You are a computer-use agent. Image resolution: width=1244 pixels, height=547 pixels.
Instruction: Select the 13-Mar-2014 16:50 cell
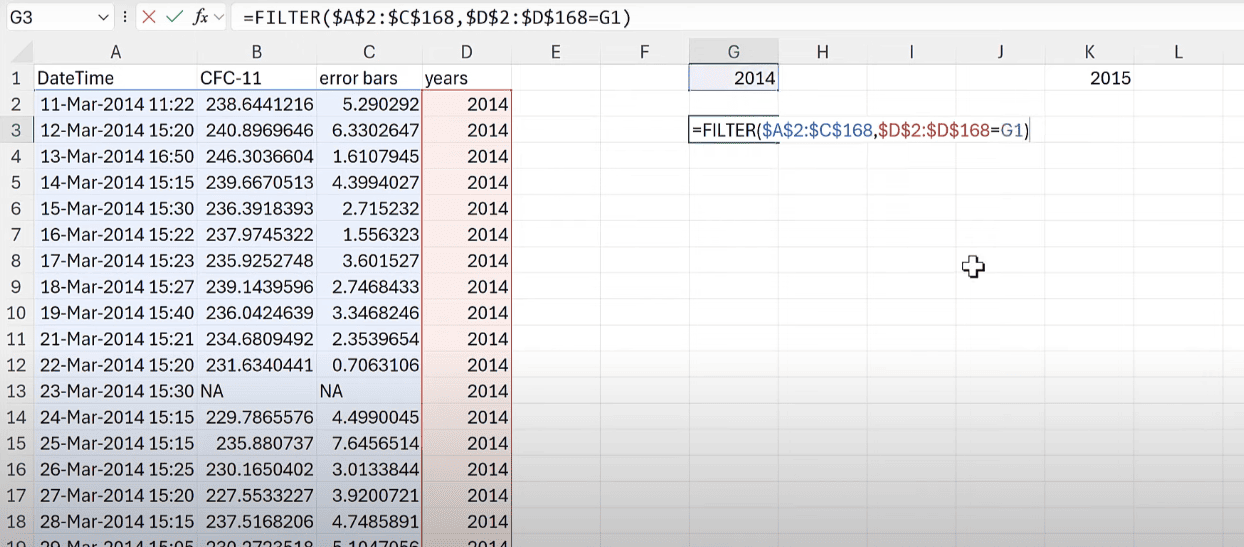tap(116, 156)
